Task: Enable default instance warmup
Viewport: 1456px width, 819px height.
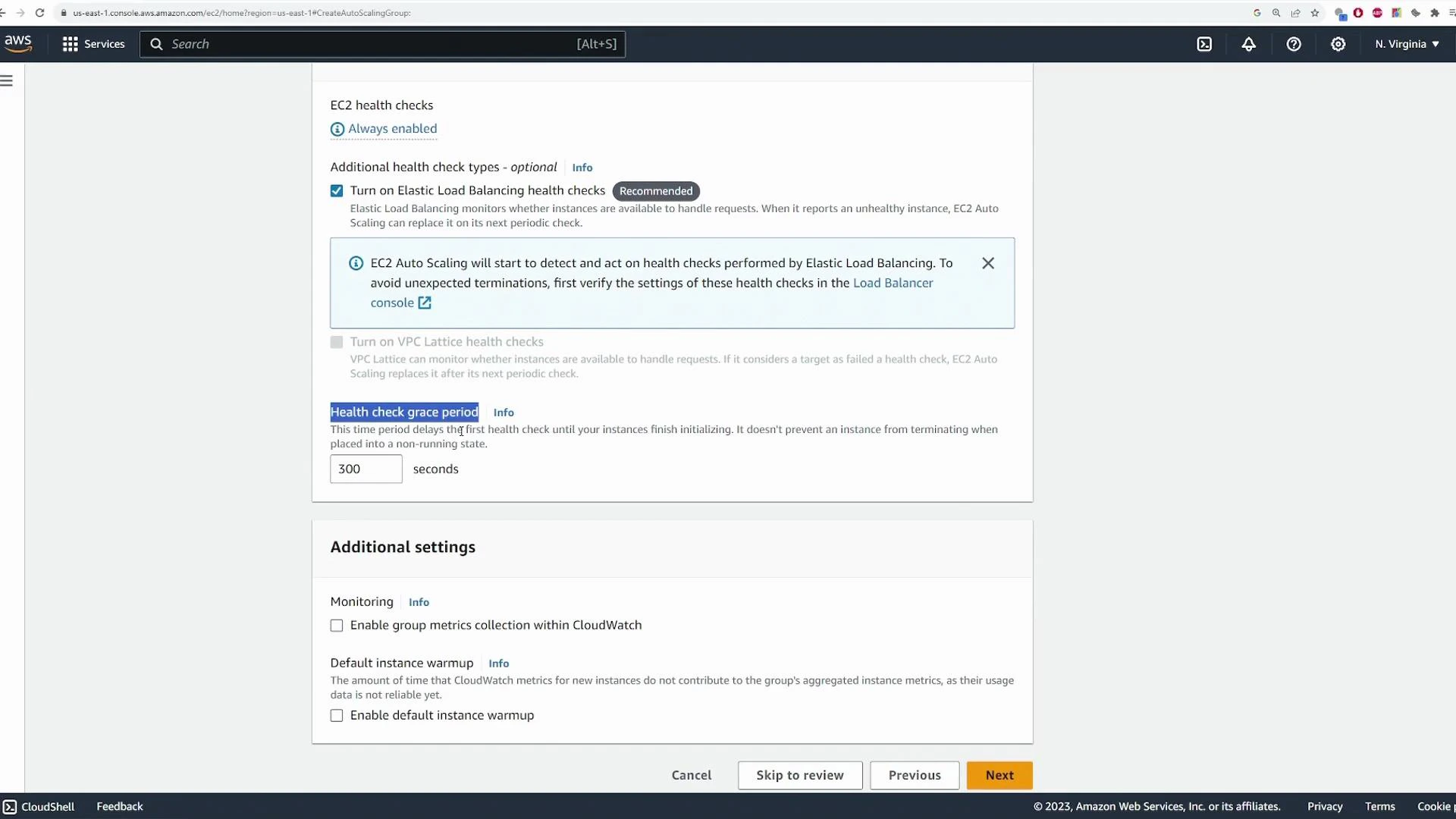Action: (336, 715)
